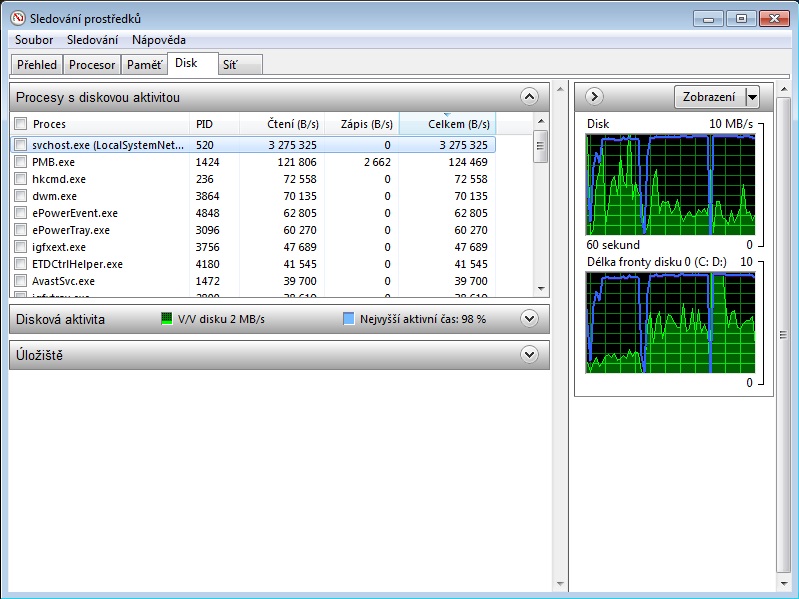This screenshot has height=599, width=799.
Task: Click the Disk throughput graph
Action: pyautogui.click(x=671, y=184)
